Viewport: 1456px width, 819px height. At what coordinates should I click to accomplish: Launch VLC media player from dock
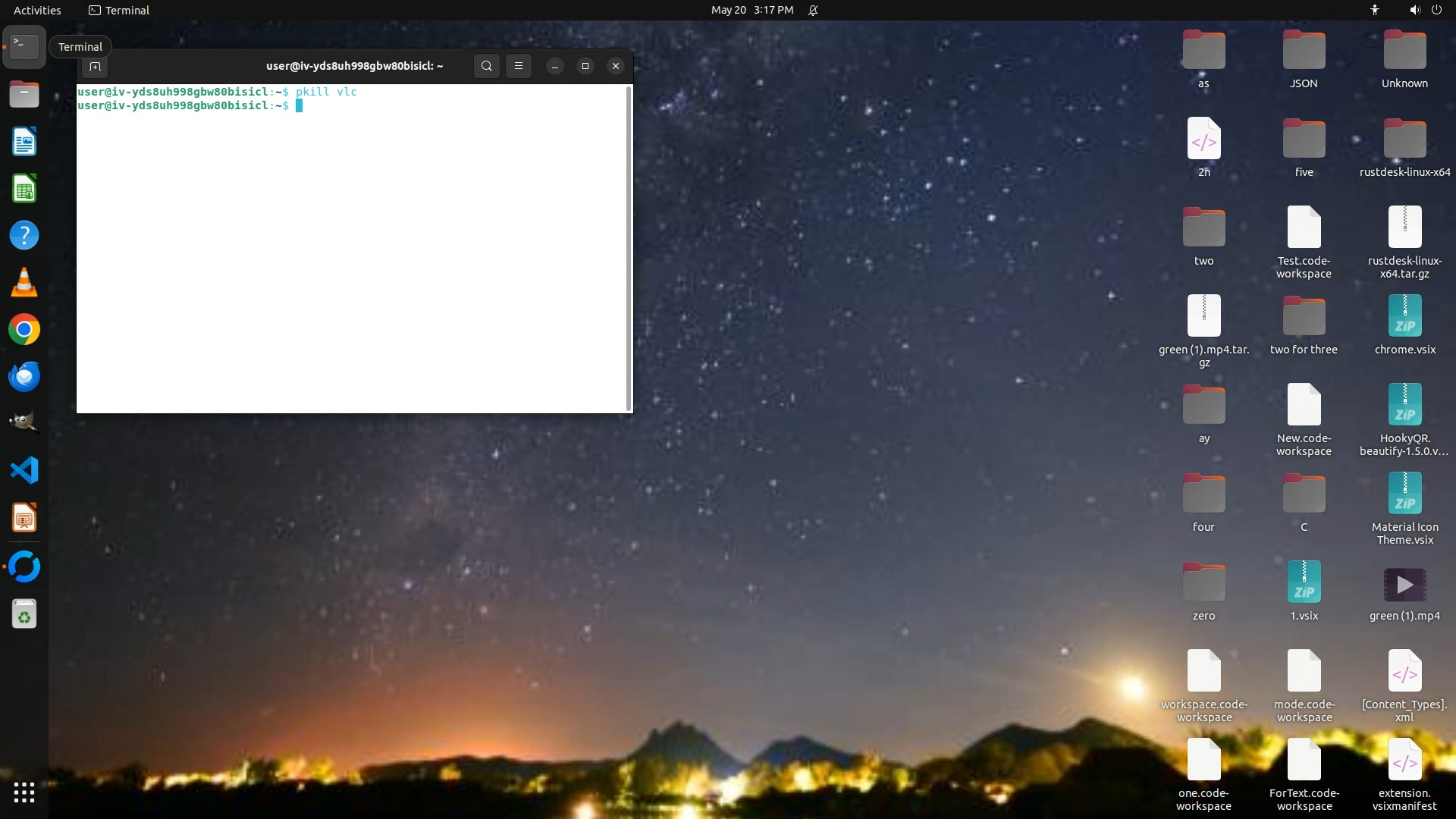click(x=24, y=283)
